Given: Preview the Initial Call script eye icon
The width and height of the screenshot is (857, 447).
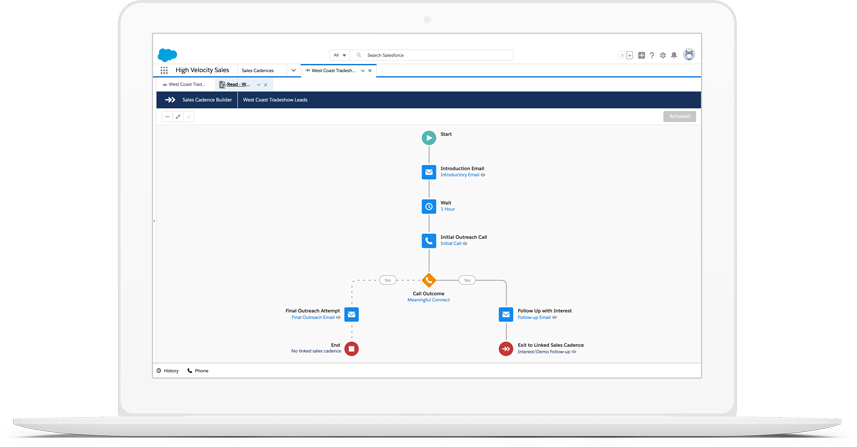Looking at the screenshot, I should pos(466,244).
